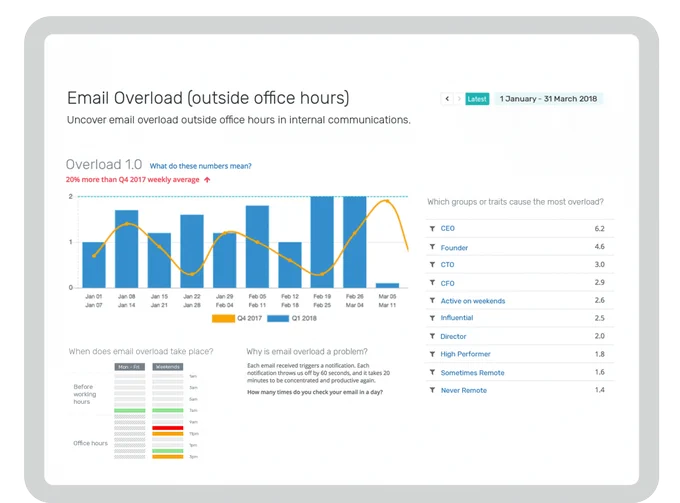This screenshot has width=680, height=503.
Task: Click the filter icon next to CEO
Action: coord(432,229)
